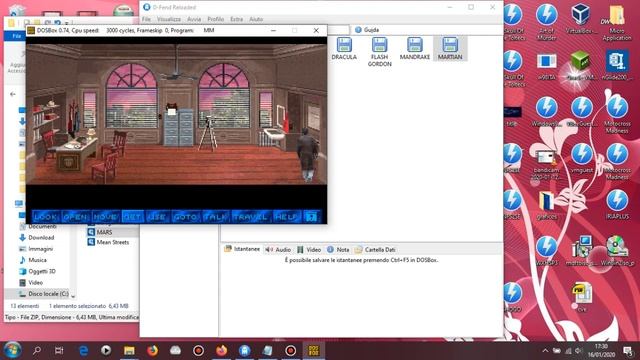Open the File tab in Explorer window
Screen dimensions: 640x360
pyautogui.click(x=16, y=36)
